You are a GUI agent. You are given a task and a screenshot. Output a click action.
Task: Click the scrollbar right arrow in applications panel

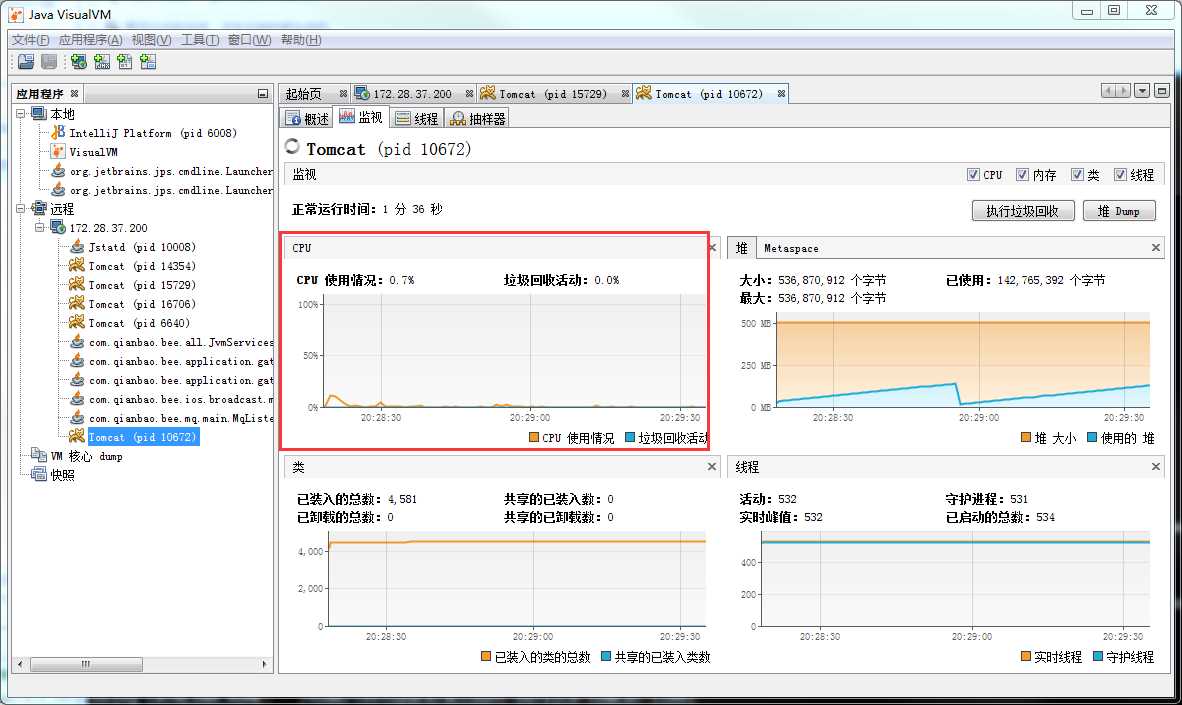point(264,664)
